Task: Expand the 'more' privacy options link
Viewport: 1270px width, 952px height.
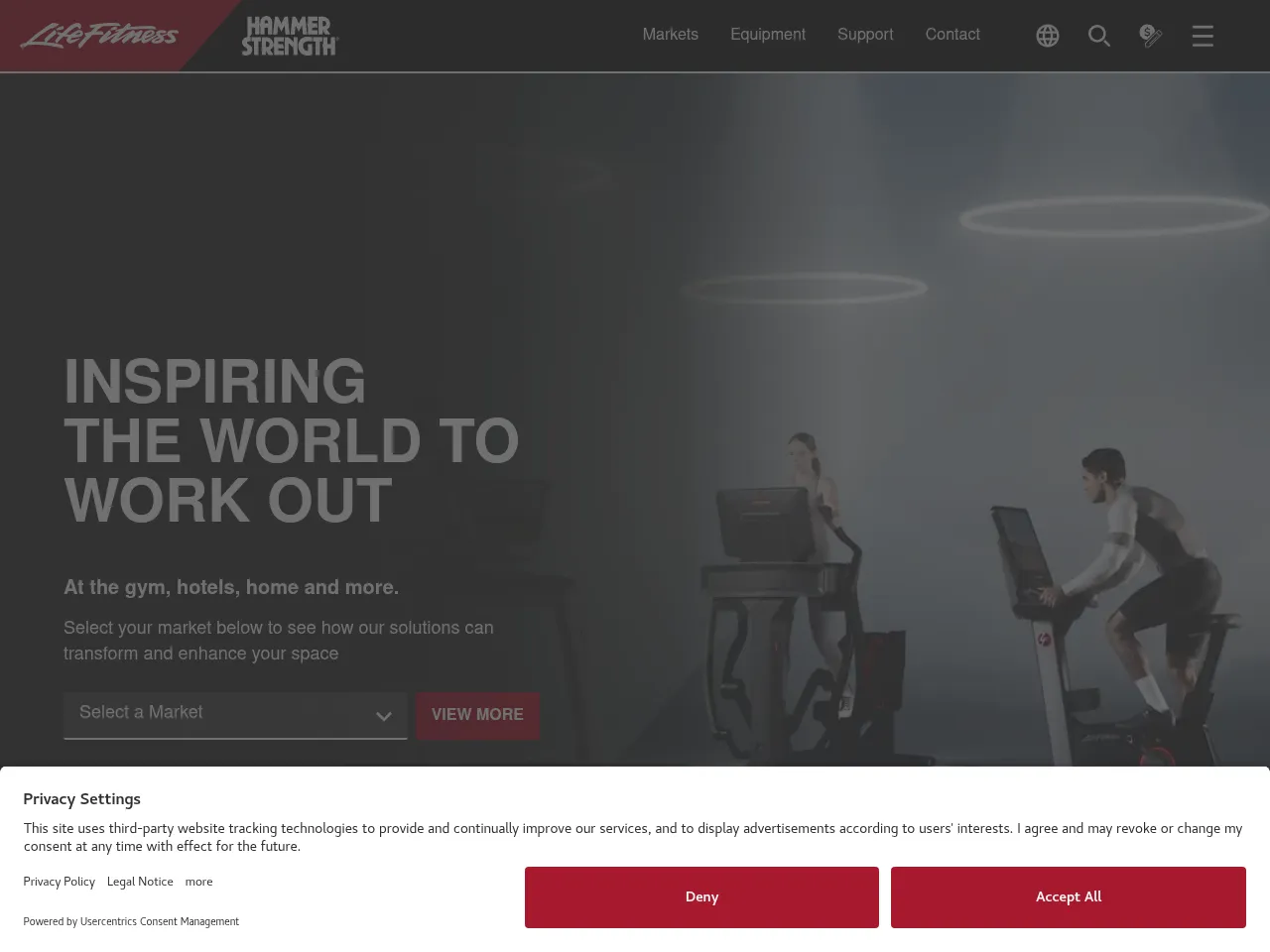Action: click(x=198, y=882)
